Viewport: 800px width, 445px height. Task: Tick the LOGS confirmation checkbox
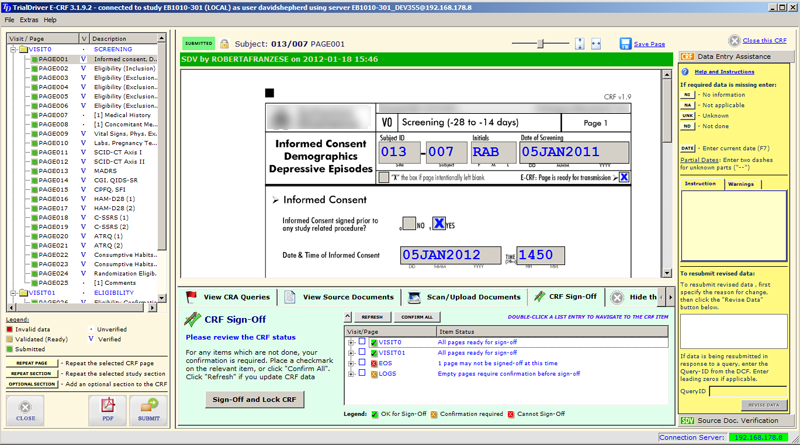click(362, 373)
